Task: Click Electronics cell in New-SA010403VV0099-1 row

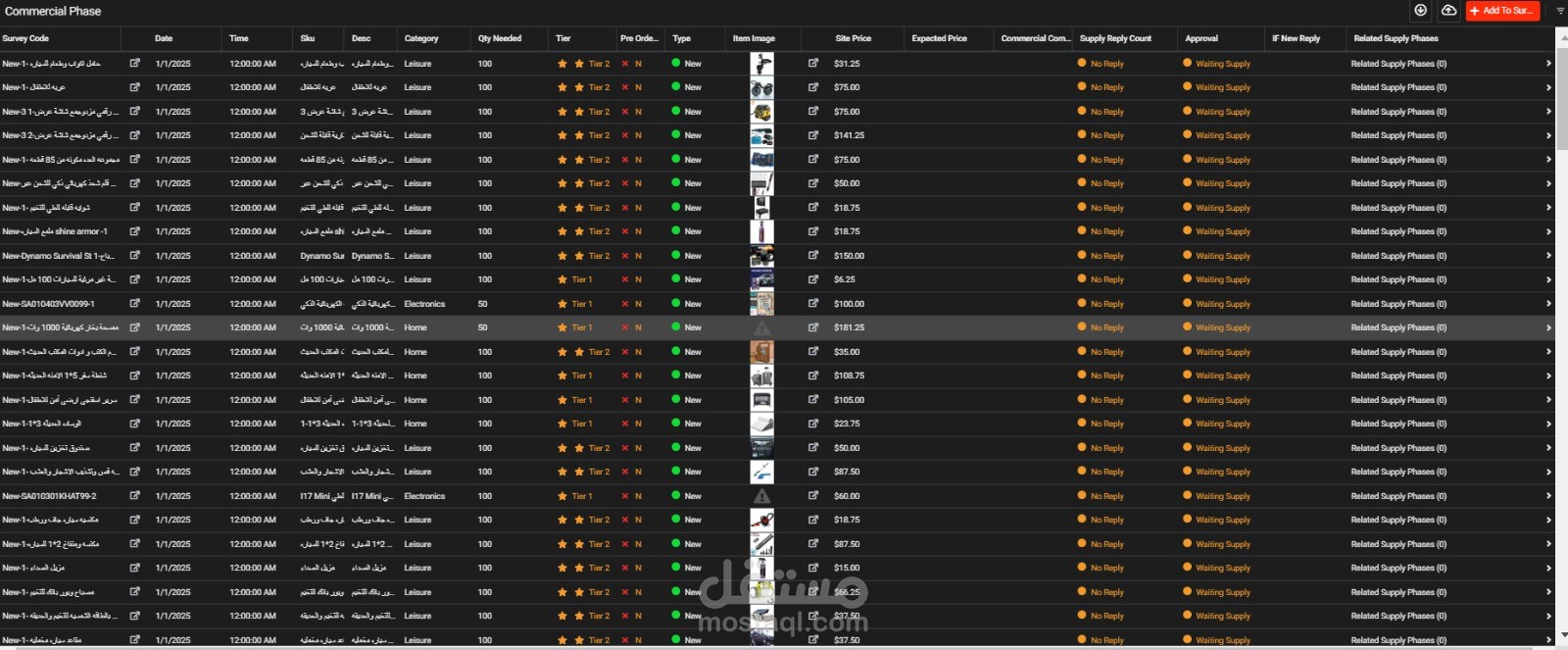Action: pyautogui.click(x=424, y=304)
